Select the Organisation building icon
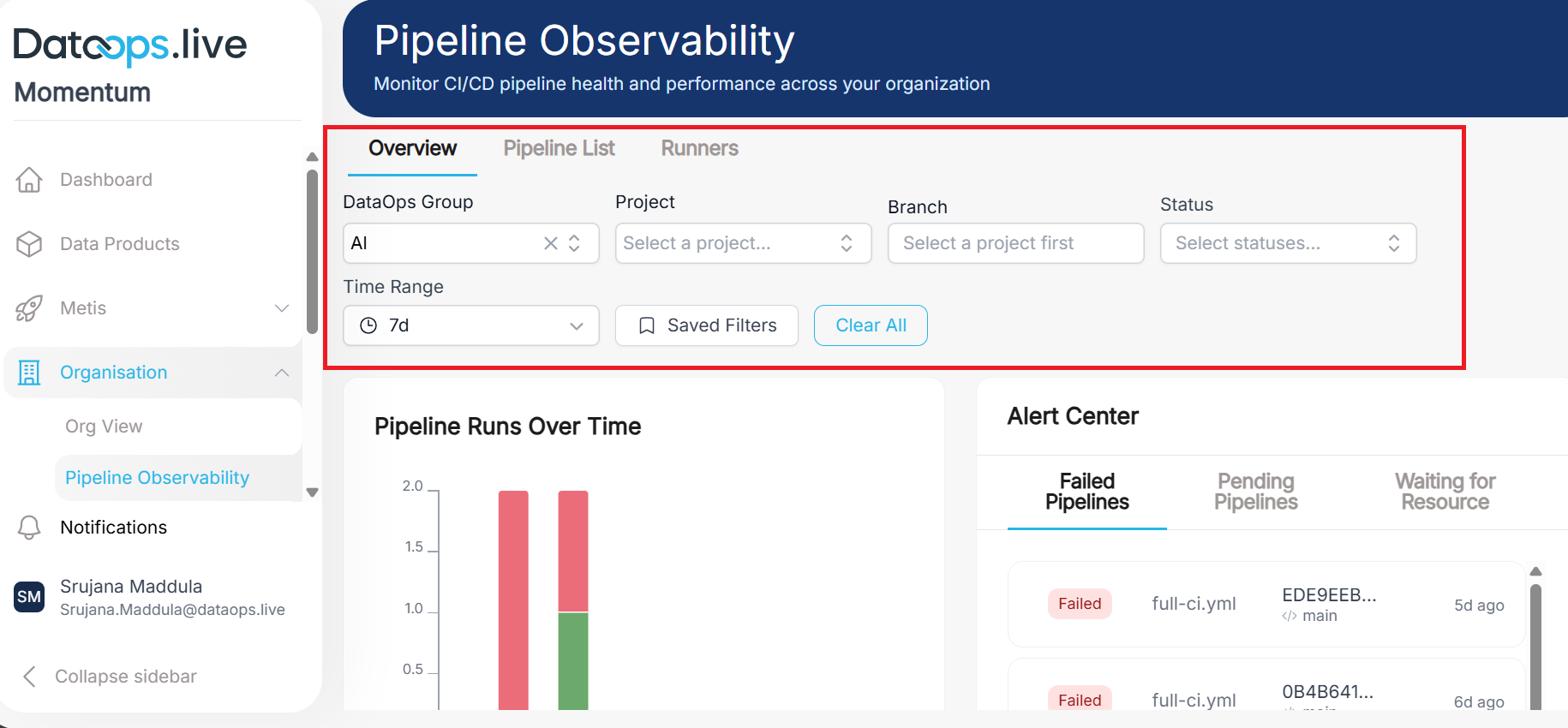Viewport: 1568px width, 728px height. (29, 372)
